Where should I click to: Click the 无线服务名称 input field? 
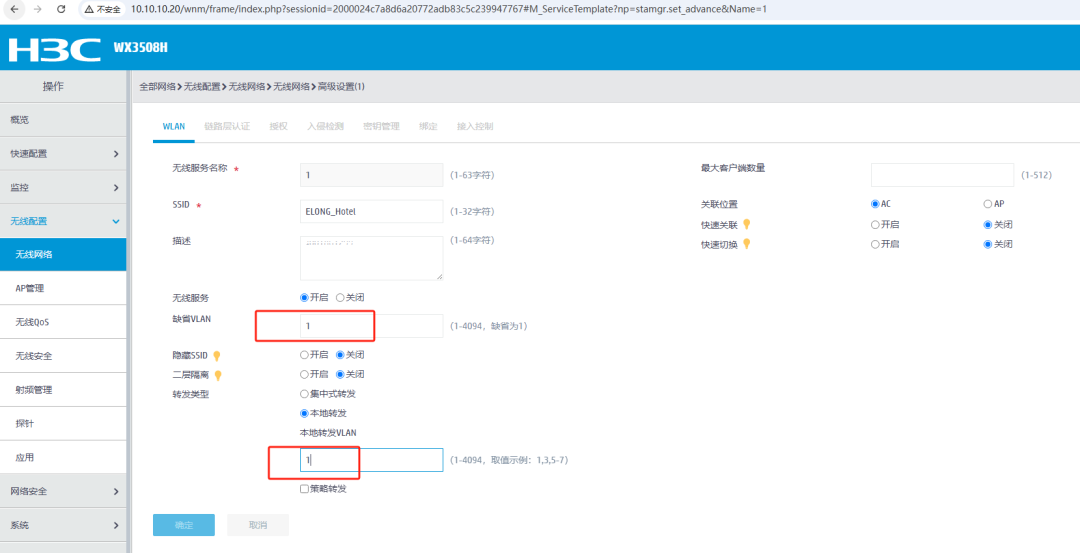point(371,175)
